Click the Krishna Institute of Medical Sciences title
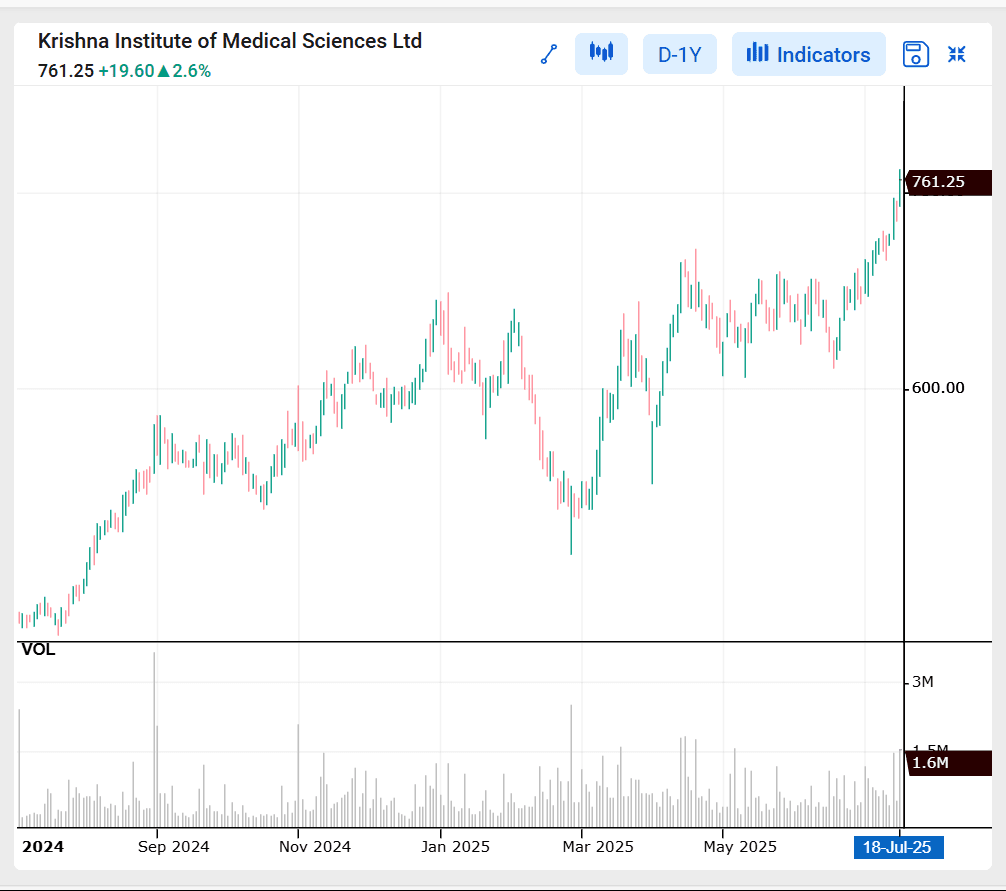This screenshot has height=891, width=1006. pos(230,41)
